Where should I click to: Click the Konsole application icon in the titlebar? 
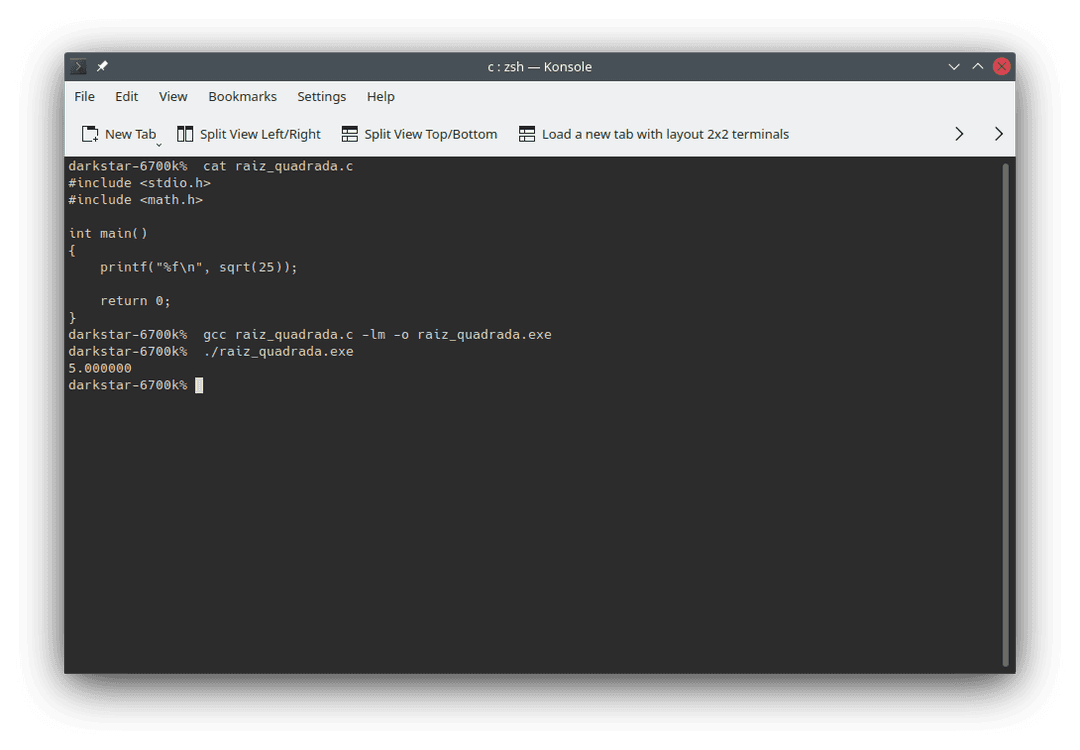[77, 66]
